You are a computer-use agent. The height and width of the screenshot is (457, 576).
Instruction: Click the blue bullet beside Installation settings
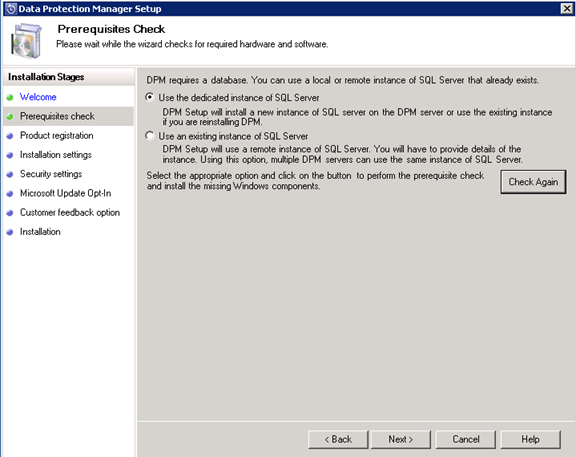(10, 155)
